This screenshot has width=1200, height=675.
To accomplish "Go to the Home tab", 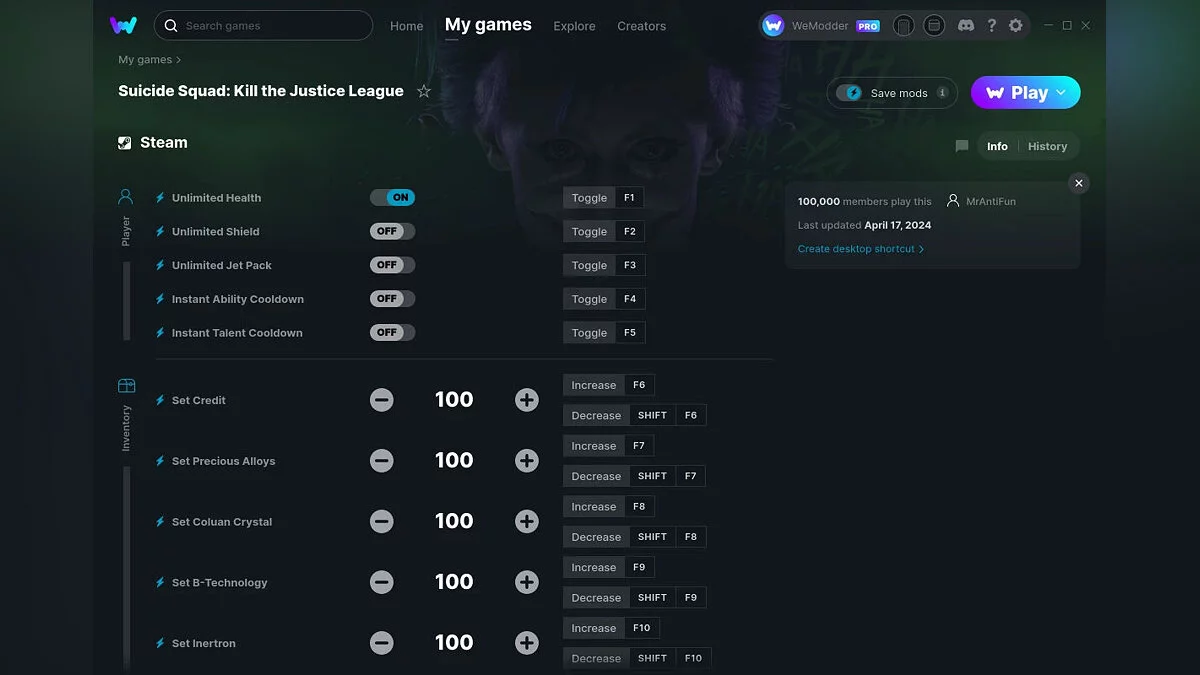I will [406, 26].
